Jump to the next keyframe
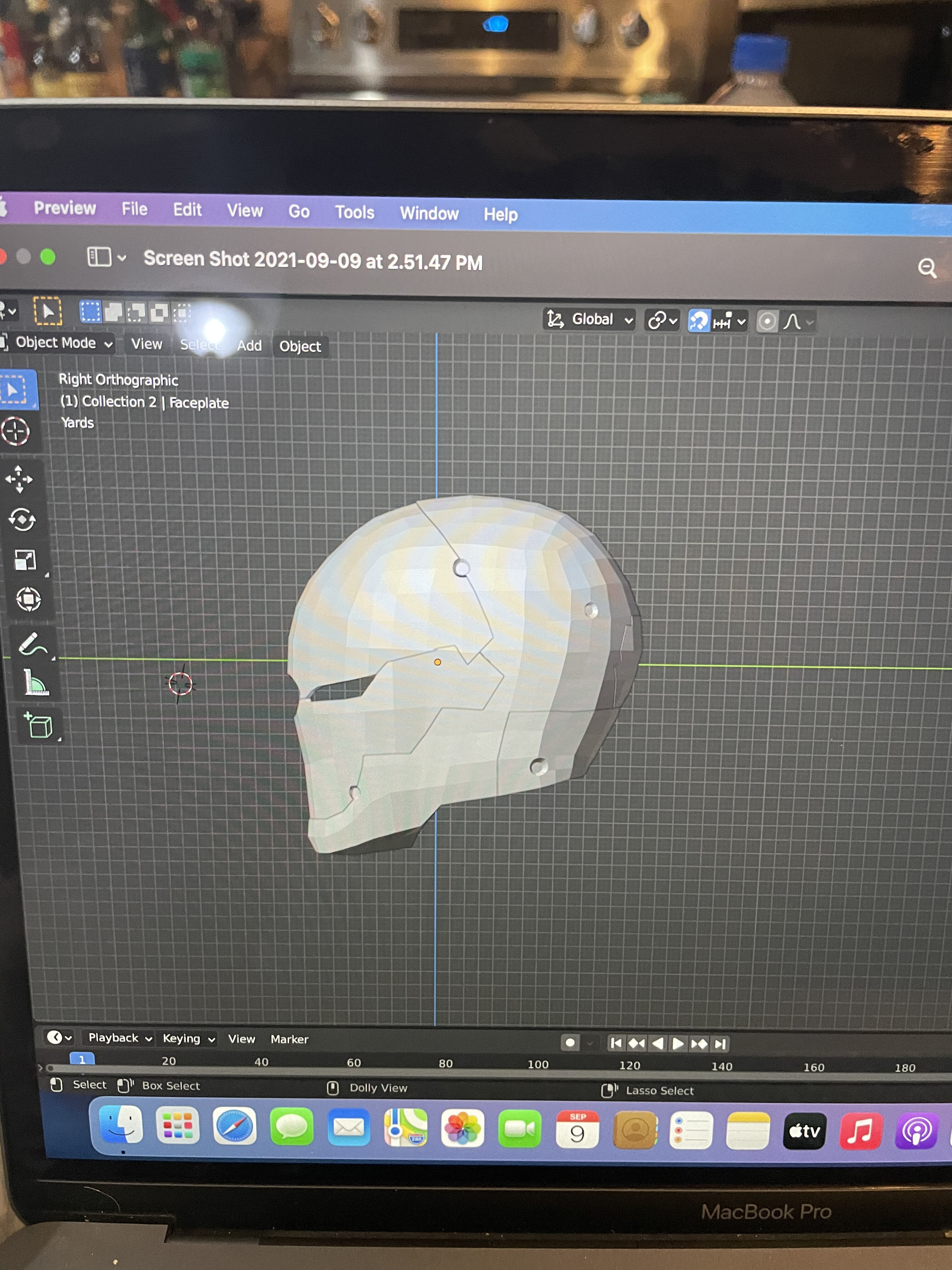 [x=699, y=1044]
